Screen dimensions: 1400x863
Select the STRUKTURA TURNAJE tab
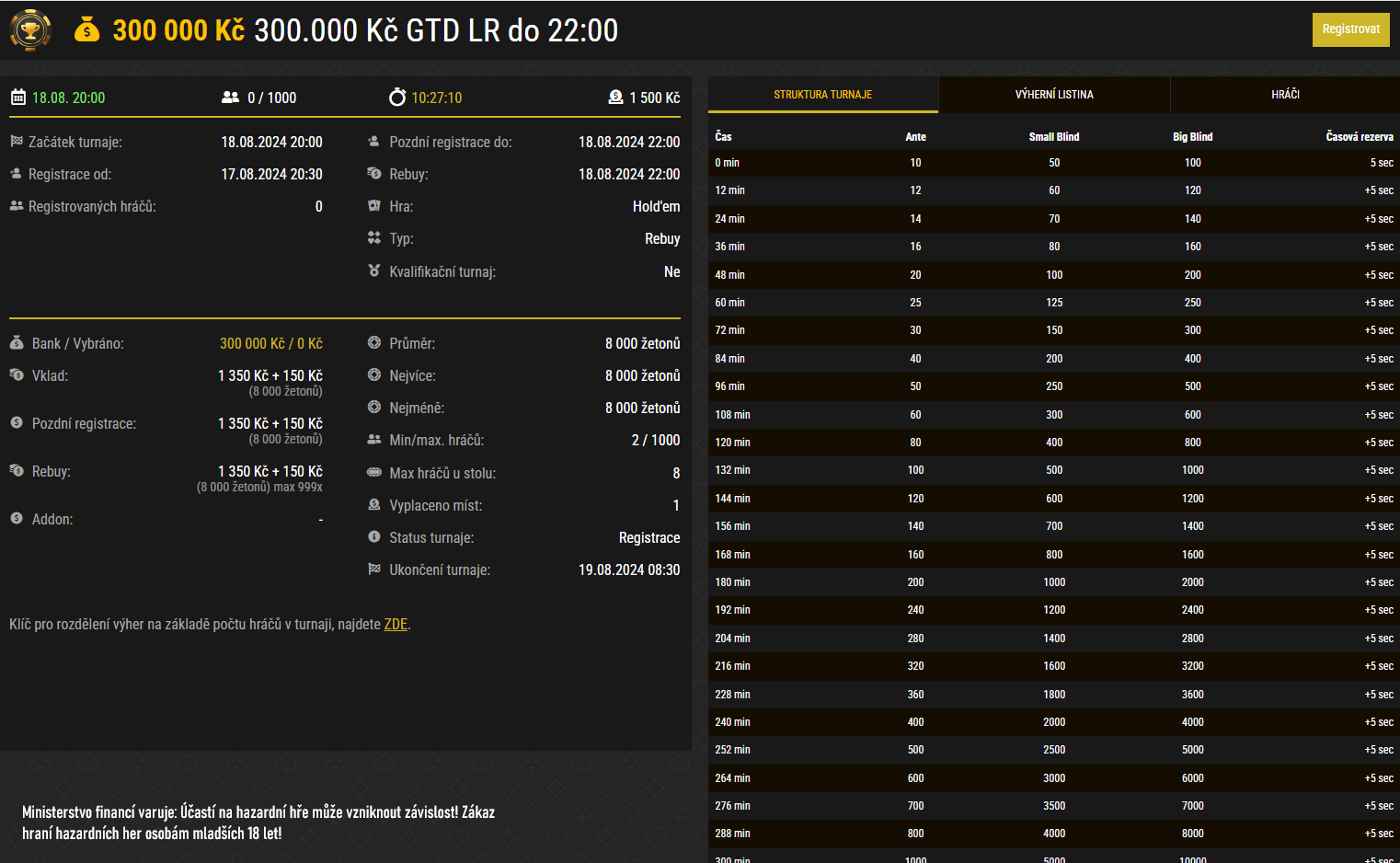822,95
